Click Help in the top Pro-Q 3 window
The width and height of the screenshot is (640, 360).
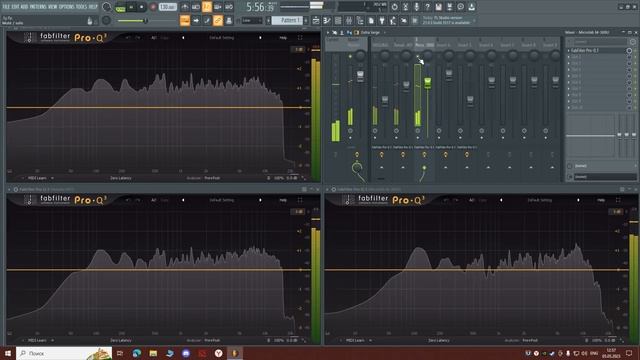(283, 38)
